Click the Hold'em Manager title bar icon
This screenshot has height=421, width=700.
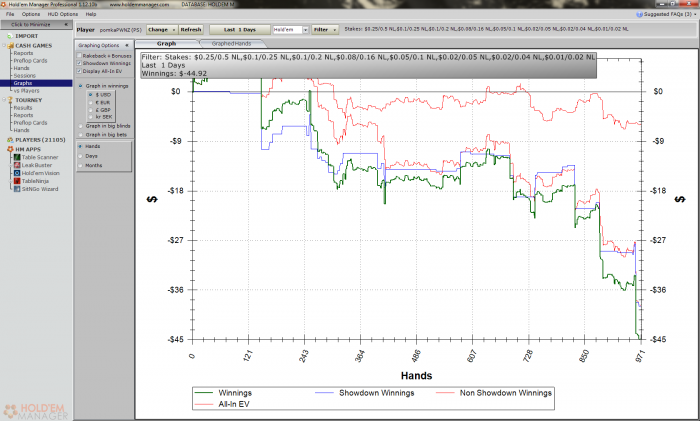click(4, 4)
